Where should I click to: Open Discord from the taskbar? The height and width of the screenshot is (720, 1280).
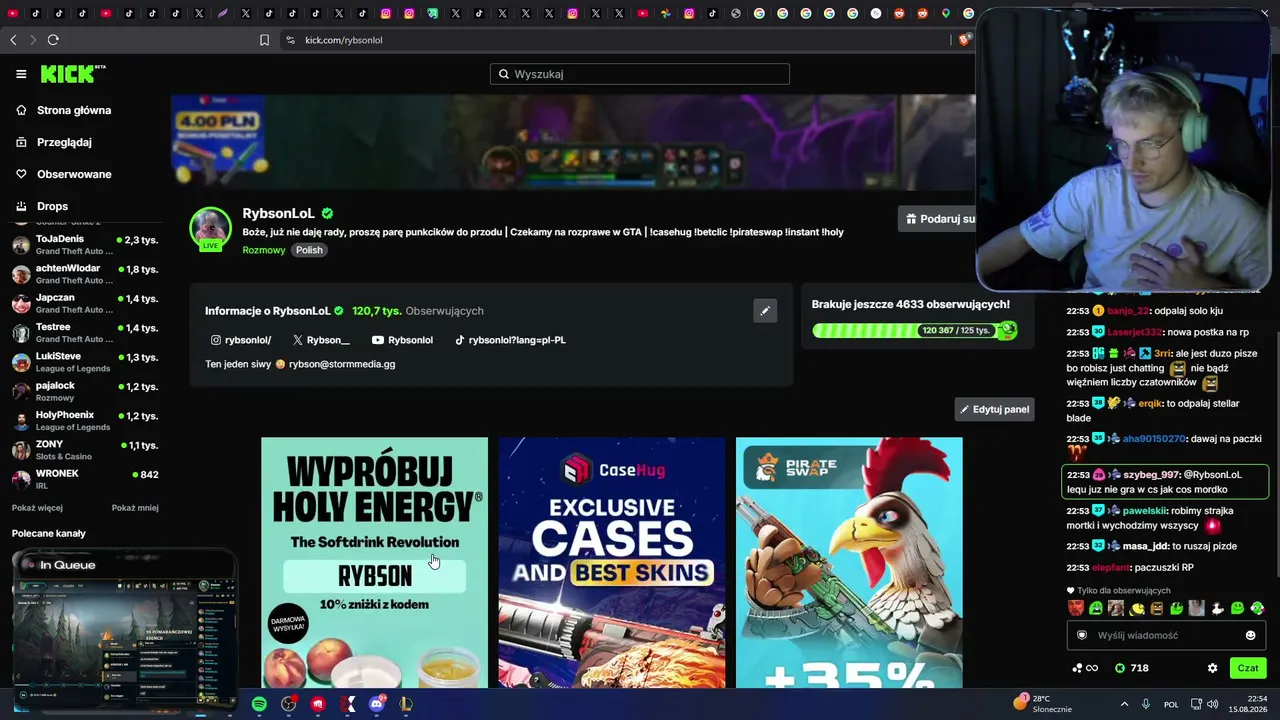point(377,704)
